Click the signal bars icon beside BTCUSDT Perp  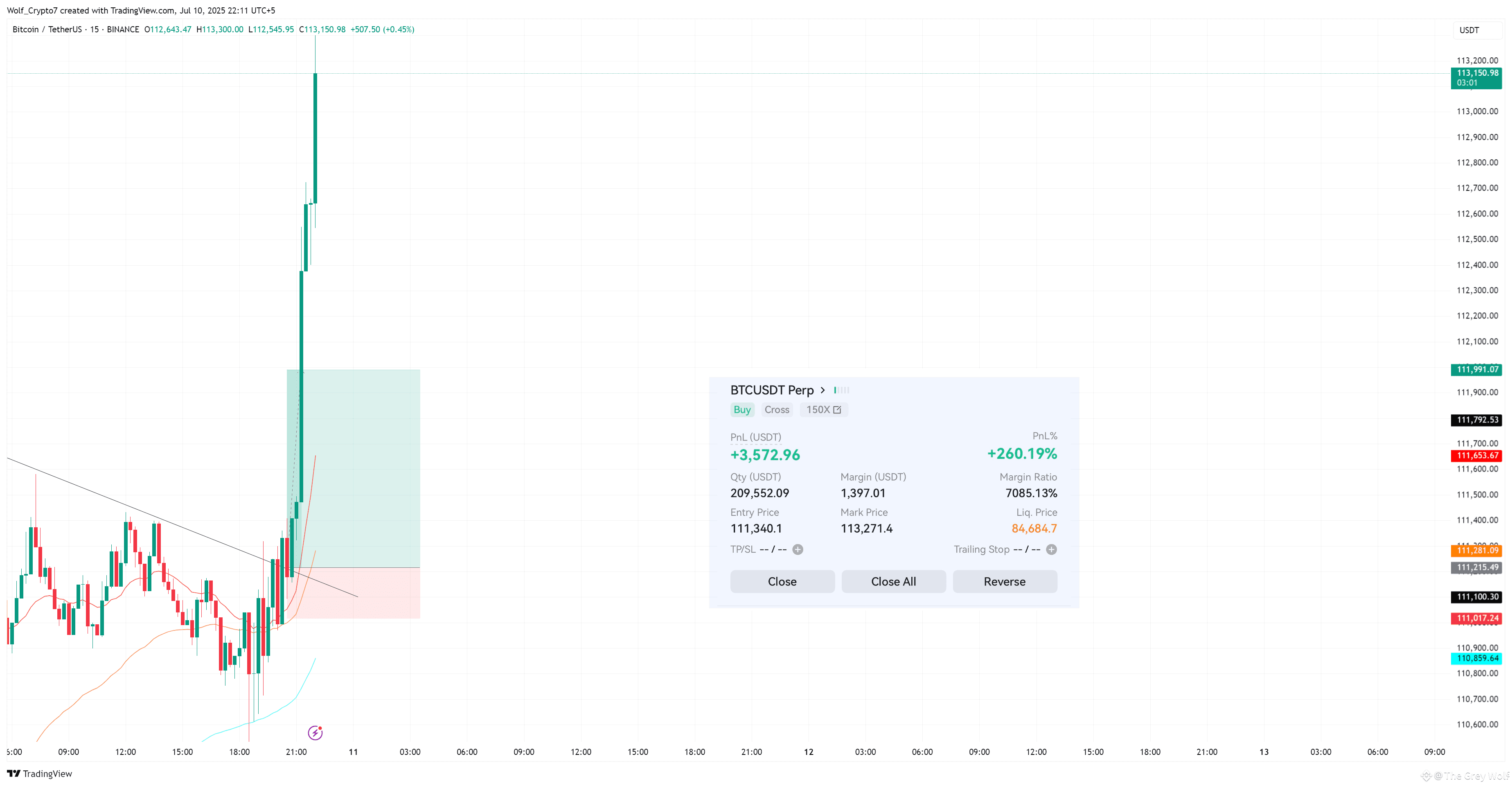click(x=842, y=390)
